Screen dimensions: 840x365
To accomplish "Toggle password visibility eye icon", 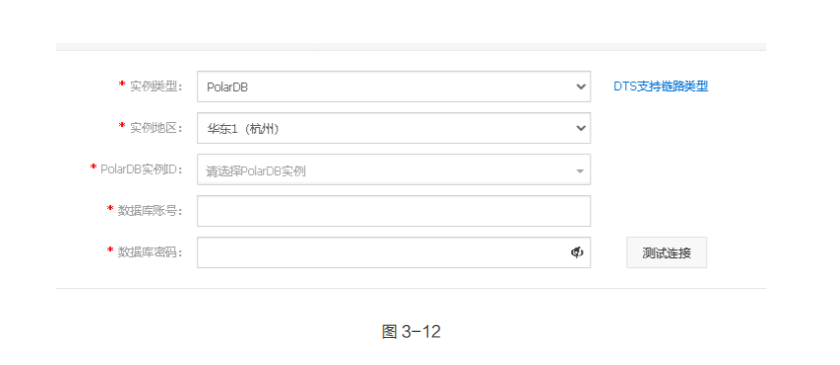I will pyautogui.click(x=576, y=252).
